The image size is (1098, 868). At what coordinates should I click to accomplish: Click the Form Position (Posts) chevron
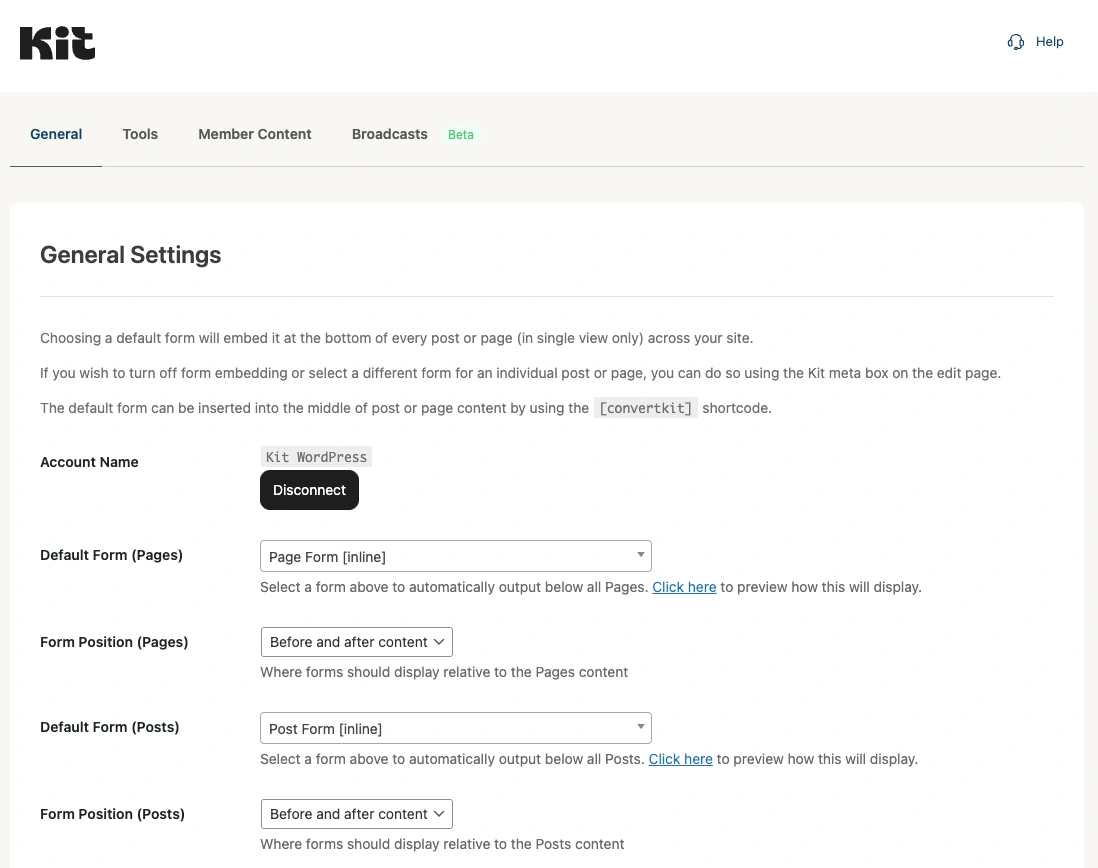438,813
